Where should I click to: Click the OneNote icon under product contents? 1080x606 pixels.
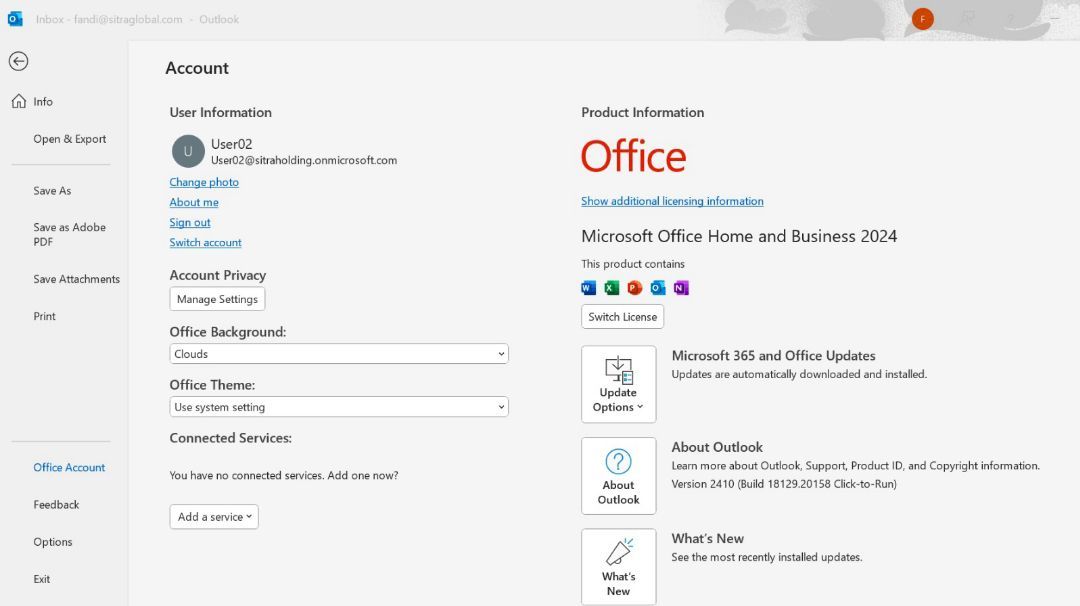pos(681,288)
